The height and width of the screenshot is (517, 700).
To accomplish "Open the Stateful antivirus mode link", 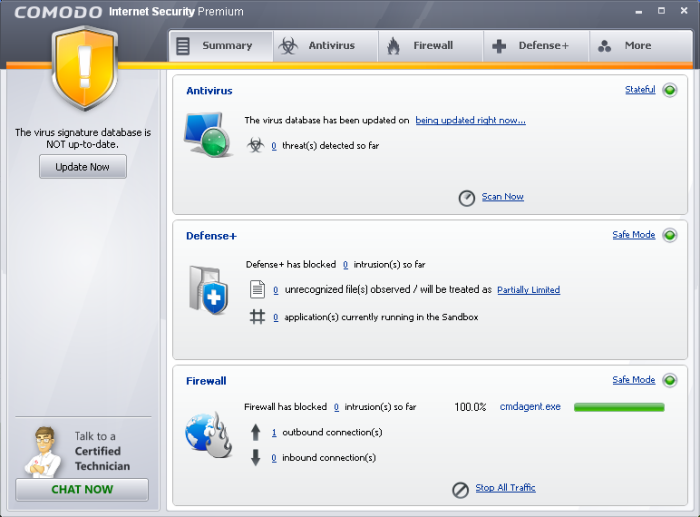I will tap(640, 89).
